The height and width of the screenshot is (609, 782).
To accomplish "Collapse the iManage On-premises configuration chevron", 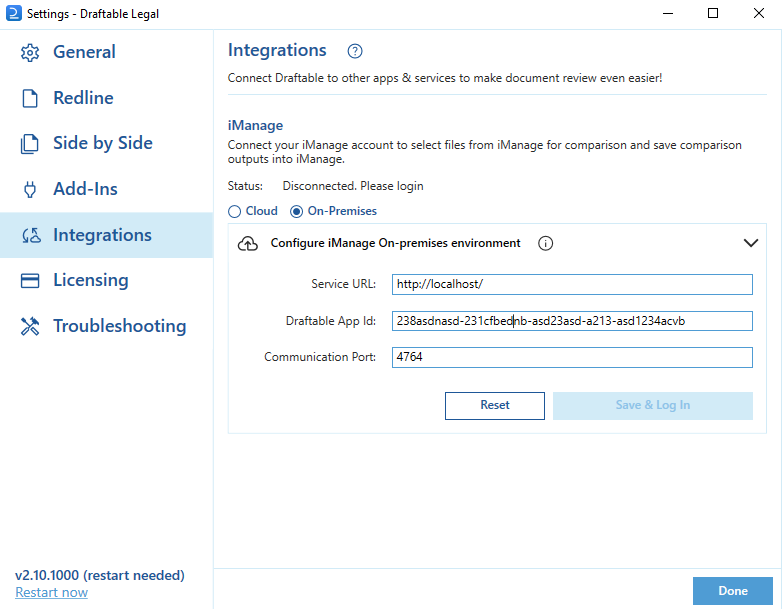I will (x=751, y=243).
